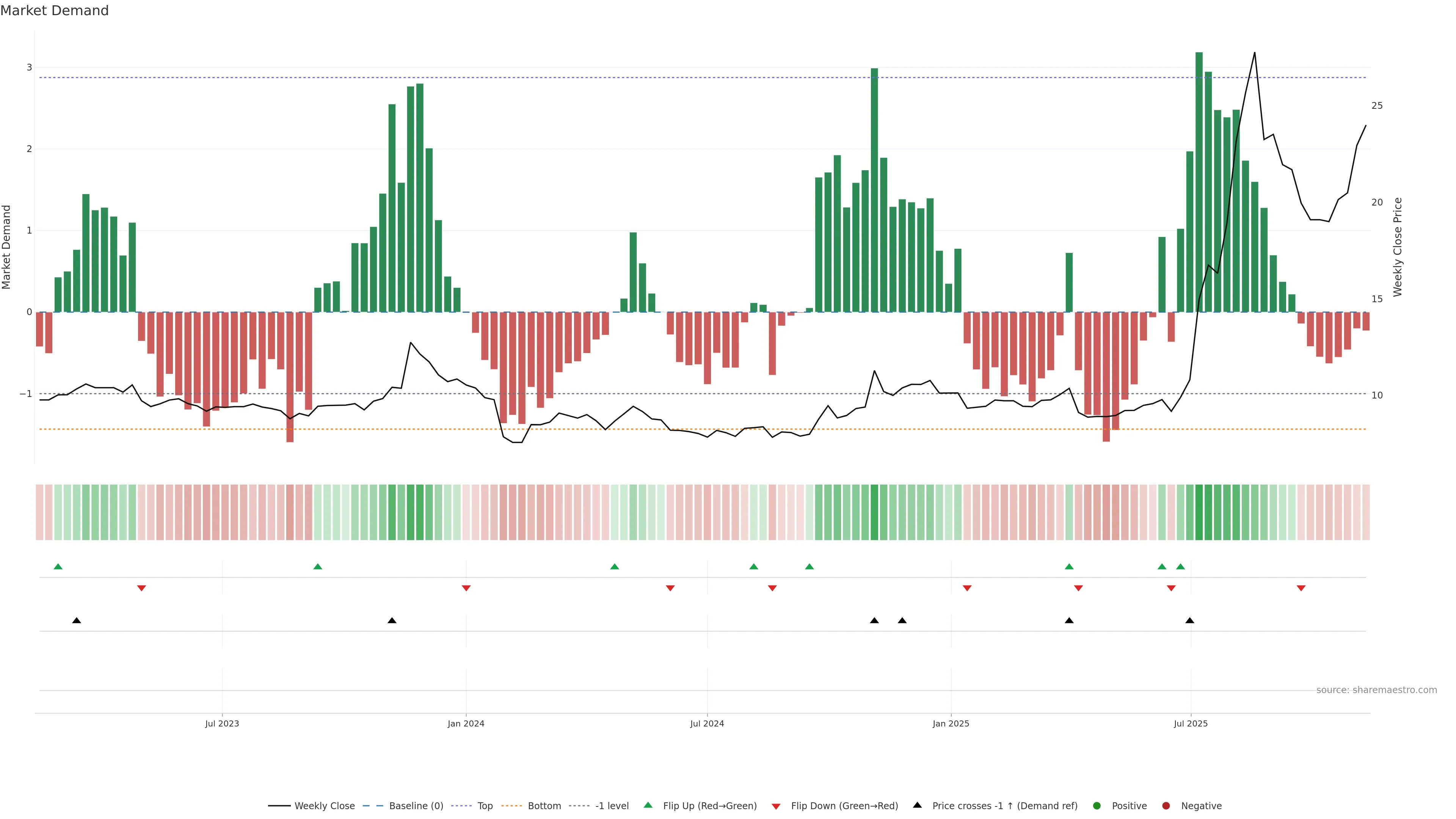Click darkest green heatmap cell in late 2023
1456x819 pixels.
pyautogui.click(x=419, y=512)
